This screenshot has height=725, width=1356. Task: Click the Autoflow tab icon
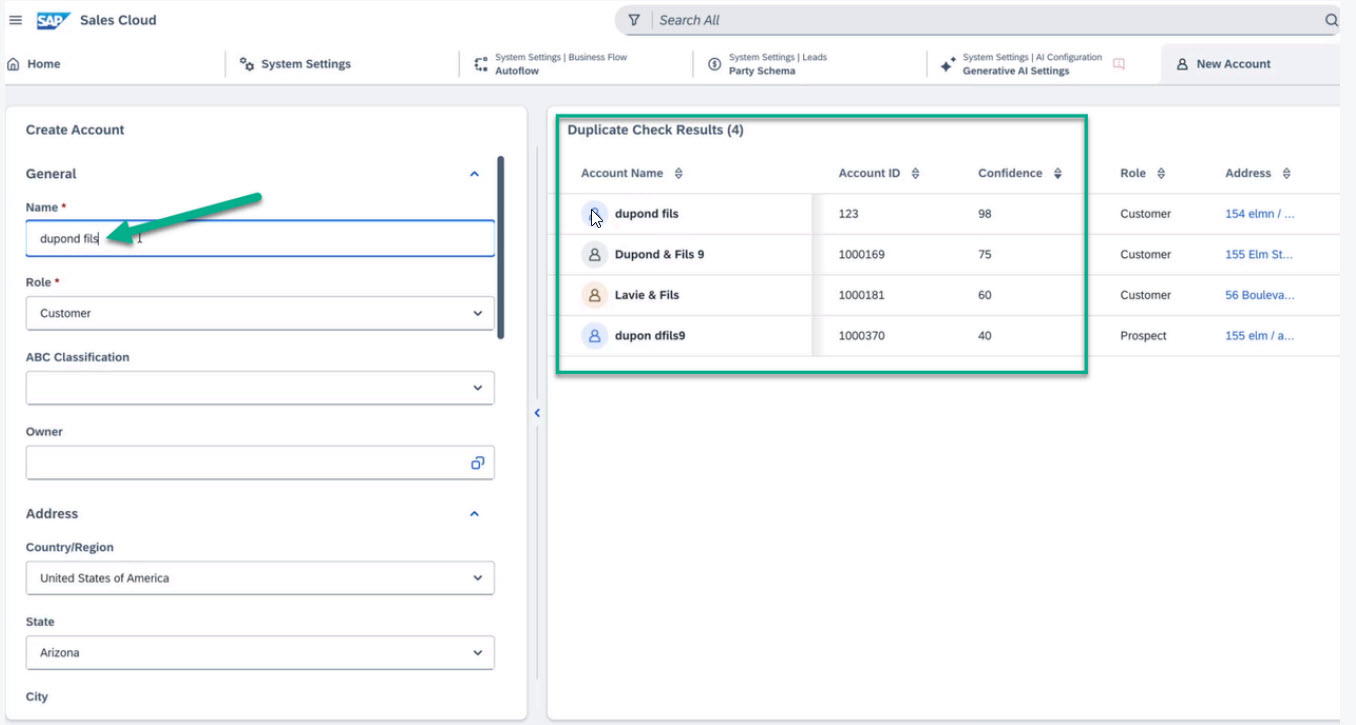click(x=480, y=64)
